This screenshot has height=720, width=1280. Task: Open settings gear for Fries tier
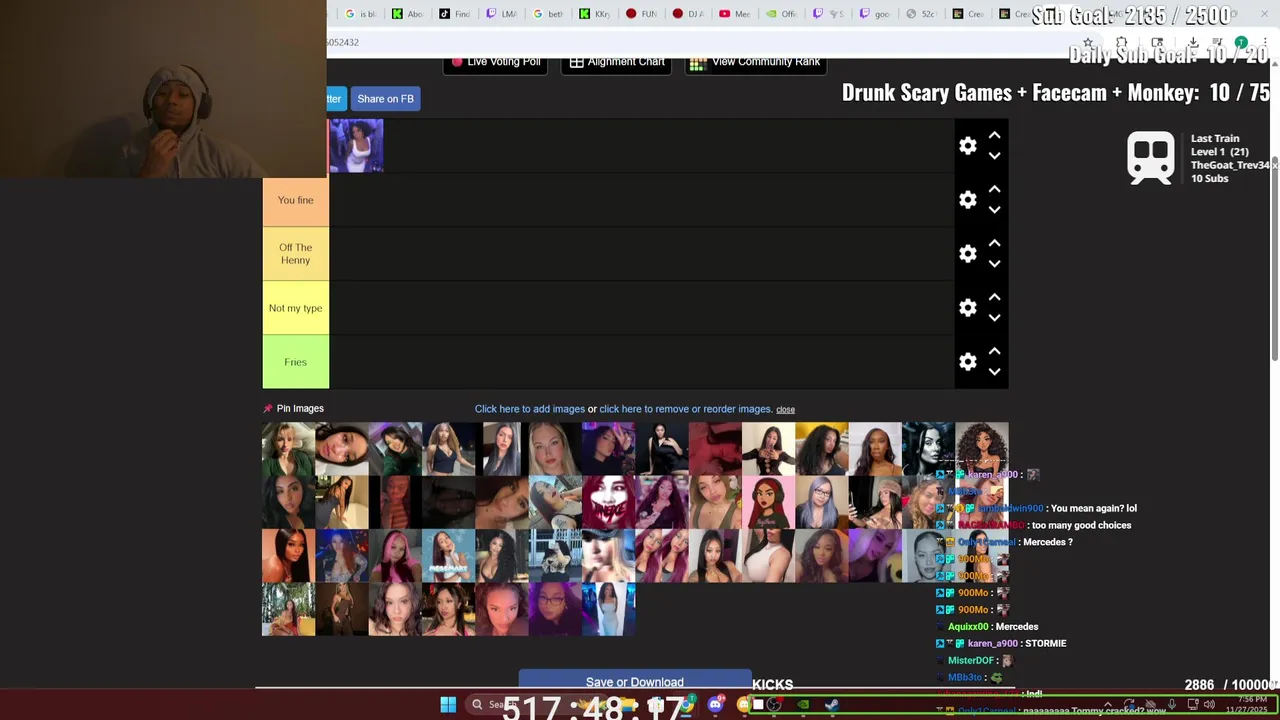coord(967,362)
